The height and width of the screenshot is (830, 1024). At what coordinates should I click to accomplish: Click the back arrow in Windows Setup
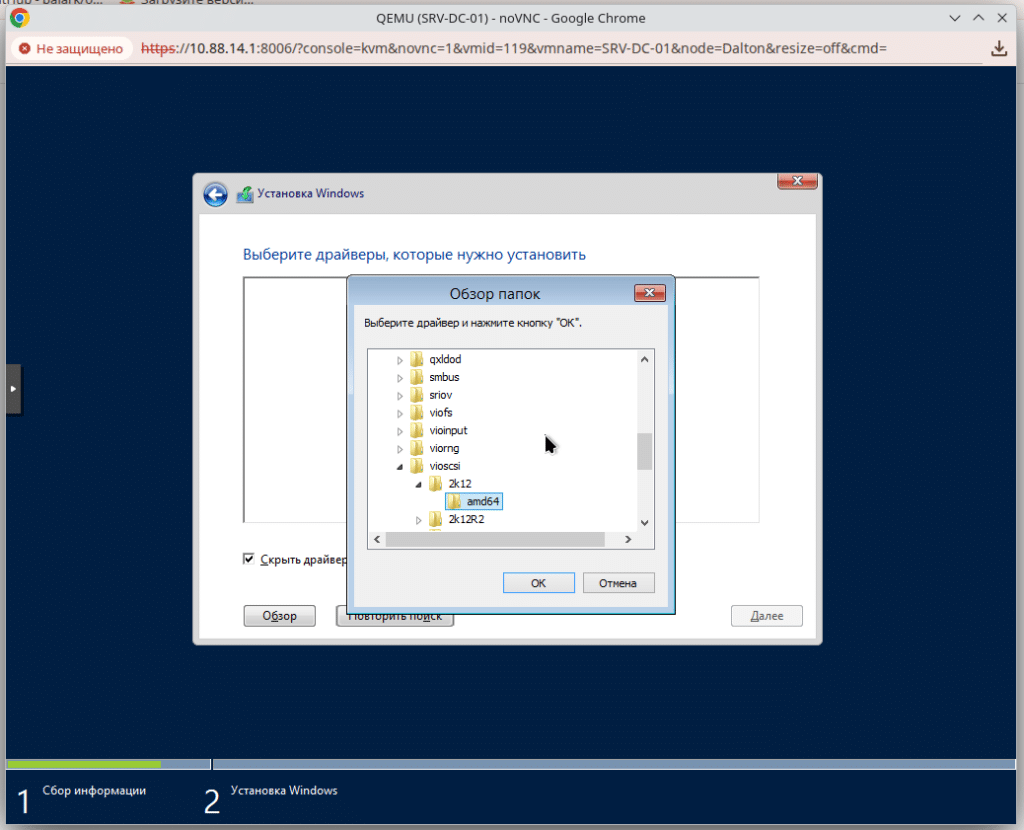click(x=215, y=194)
